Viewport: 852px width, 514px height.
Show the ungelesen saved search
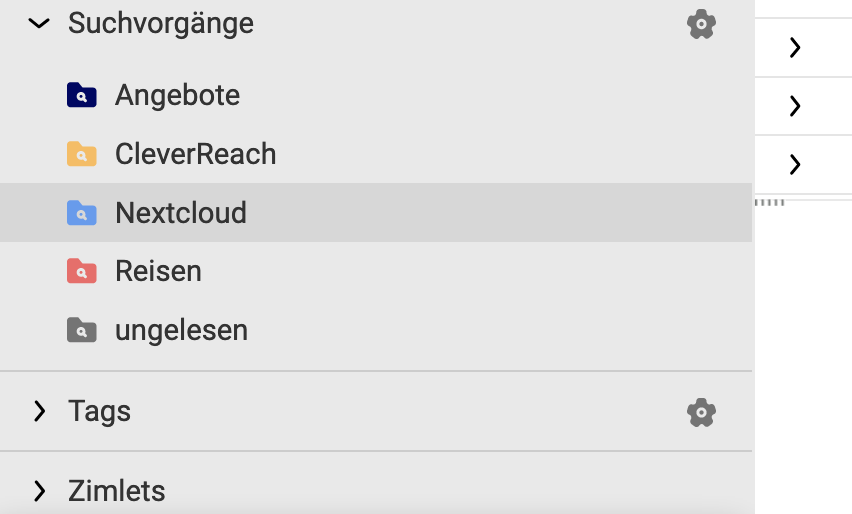pos(376,330)
